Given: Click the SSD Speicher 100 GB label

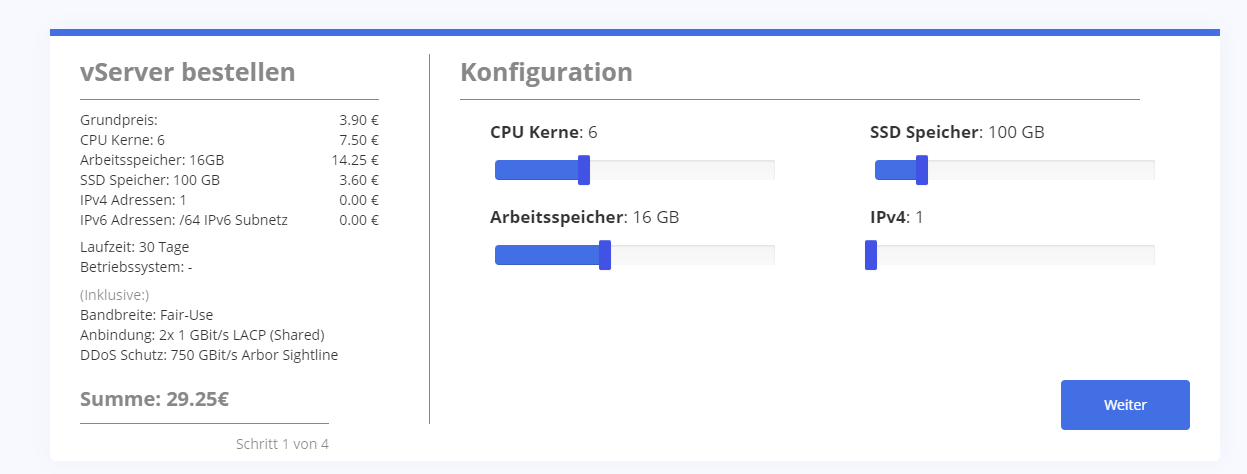Looking at the screenshot, I should (957, 132).
